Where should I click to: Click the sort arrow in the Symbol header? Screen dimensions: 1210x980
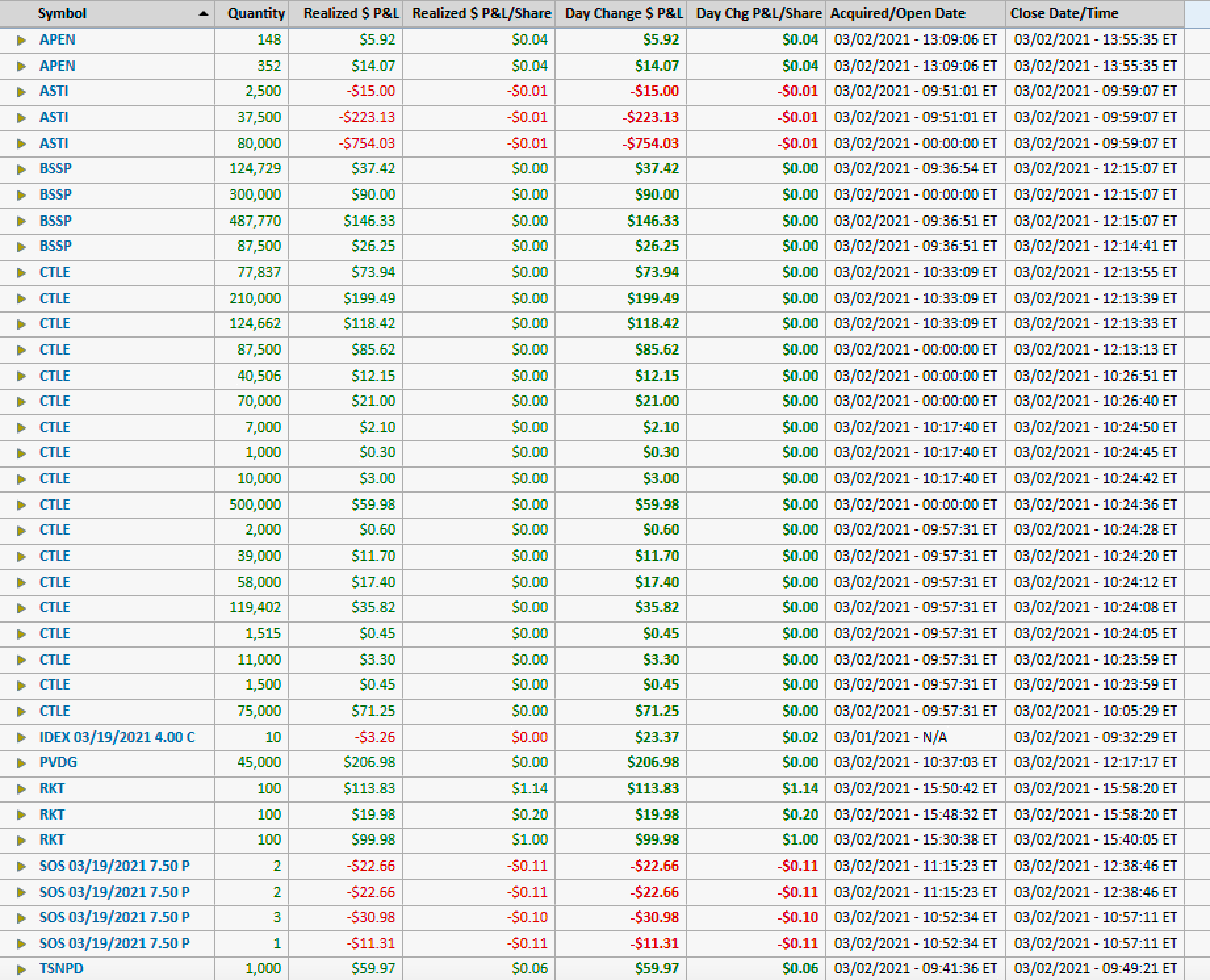[x=204, y=14]
